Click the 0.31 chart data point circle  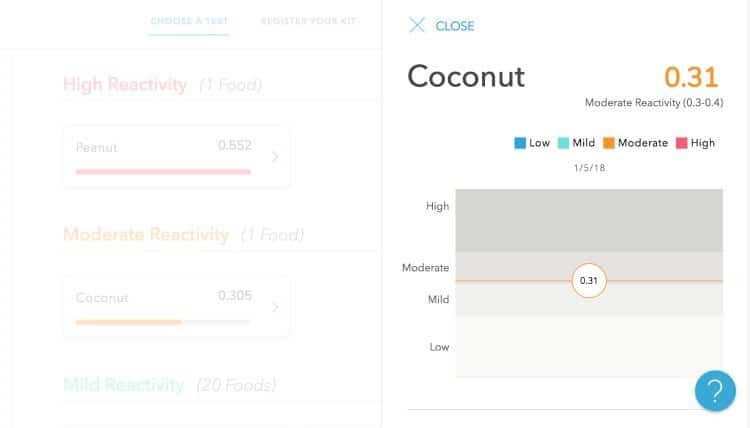589,281
